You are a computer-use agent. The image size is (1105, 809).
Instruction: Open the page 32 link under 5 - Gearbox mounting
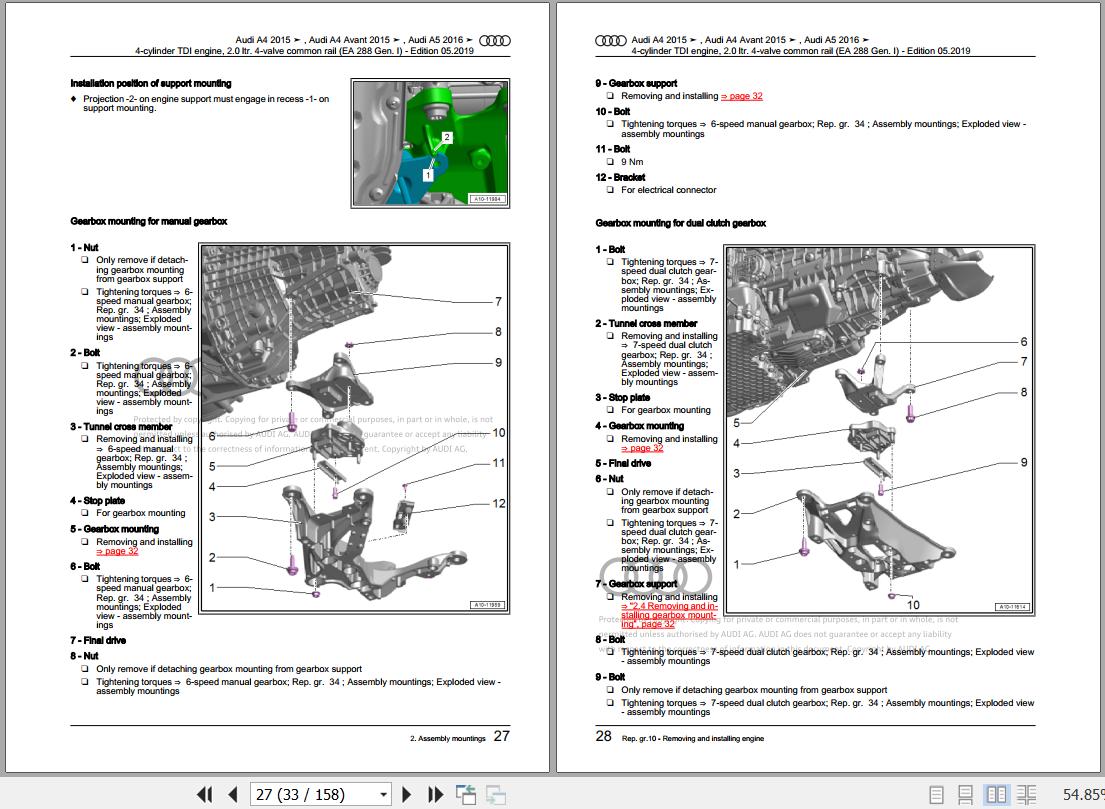(117, 551)
